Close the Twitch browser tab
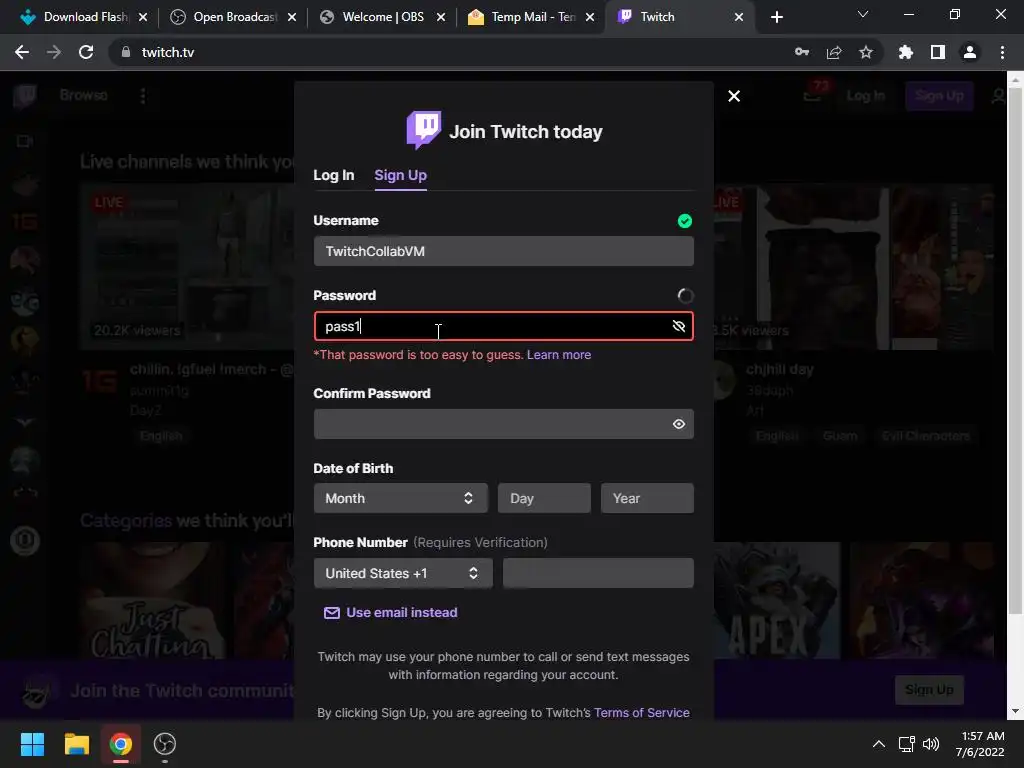Screen dimensions: 1024x768 pos(739,17)
